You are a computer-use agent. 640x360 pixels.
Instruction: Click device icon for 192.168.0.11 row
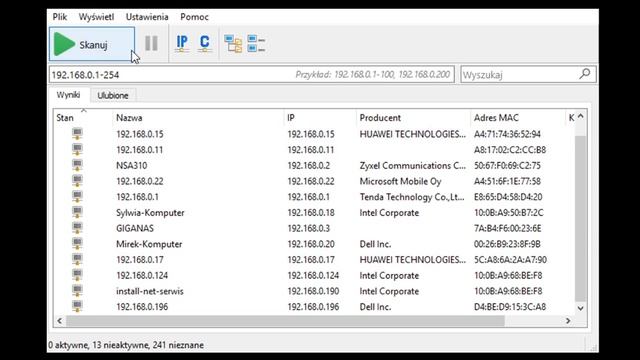tap(77, 149)
